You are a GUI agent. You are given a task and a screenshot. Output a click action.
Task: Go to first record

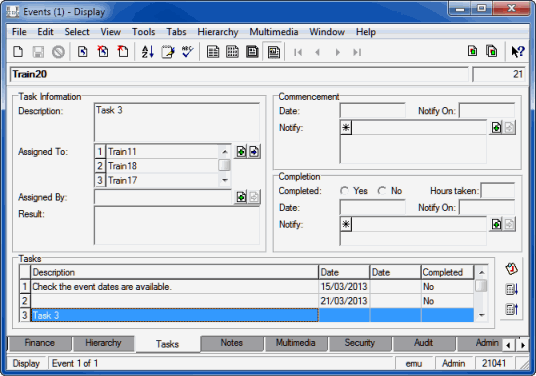(298, 52)
